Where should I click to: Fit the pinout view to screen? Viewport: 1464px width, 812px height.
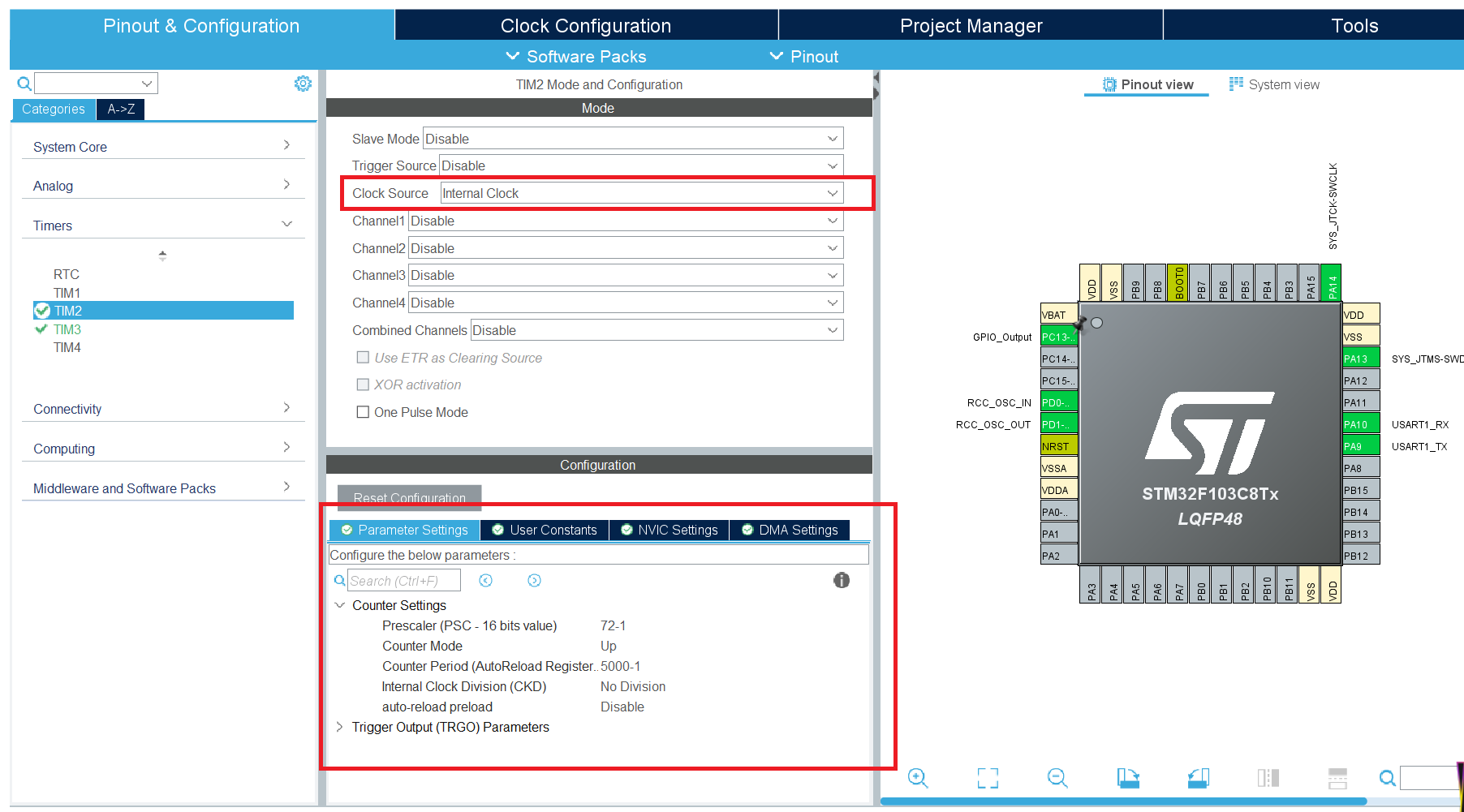click(x=988, y=778)
